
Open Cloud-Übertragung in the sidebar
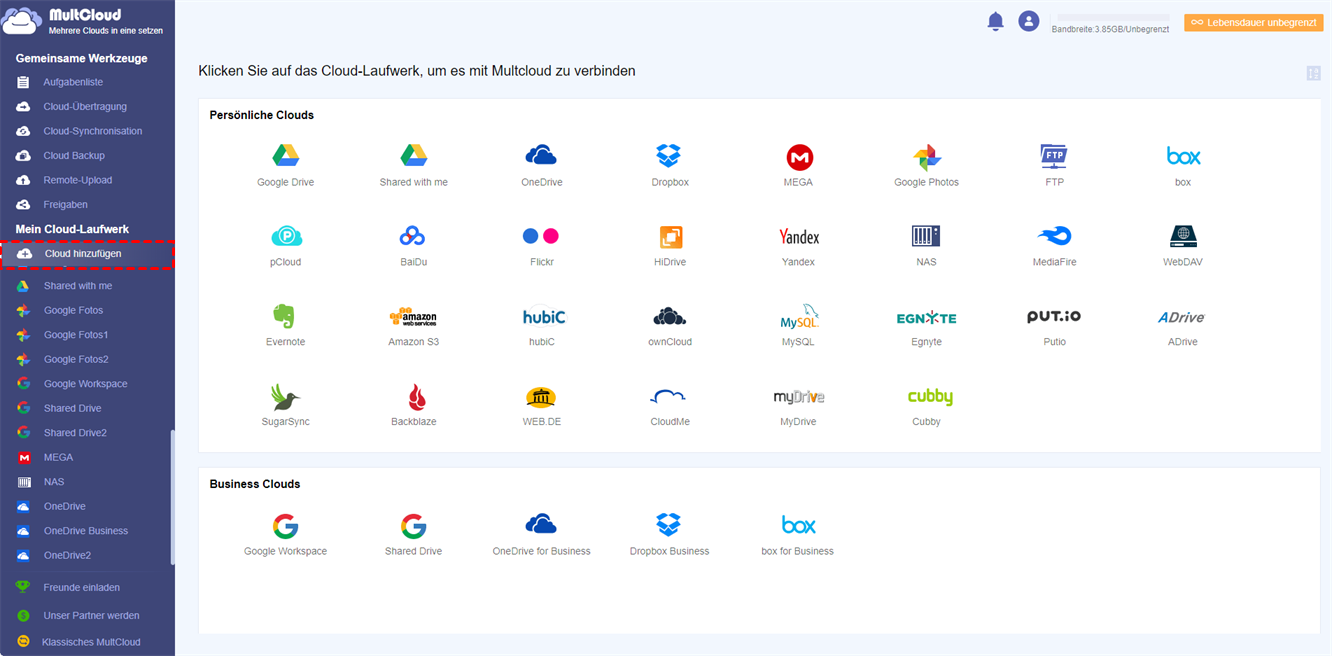click(87, 106)
